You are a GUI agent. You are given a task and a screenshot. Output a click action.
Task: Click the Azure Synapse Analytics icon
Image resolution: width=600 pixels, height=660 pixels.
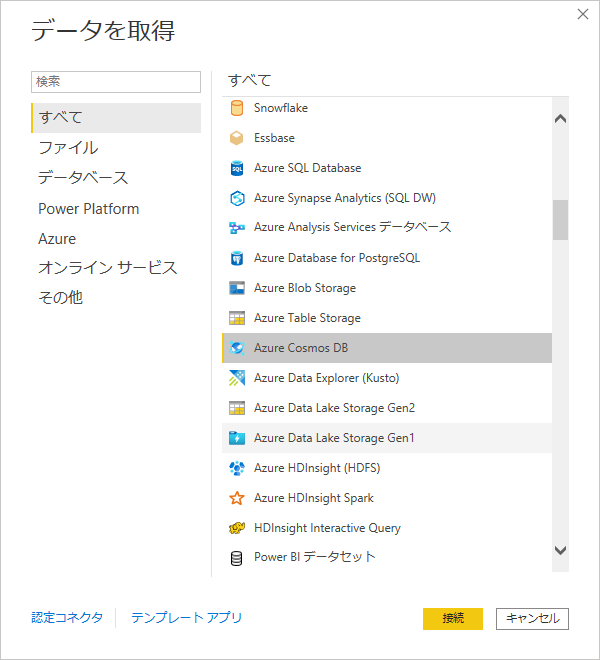[237, 198]
